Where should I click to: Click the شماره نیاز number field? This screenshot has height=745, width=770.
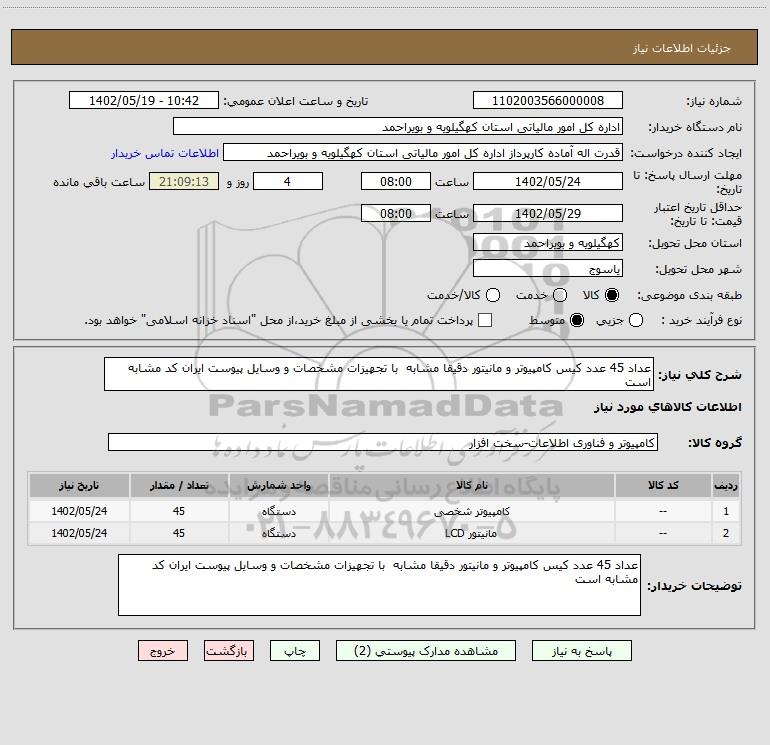[548, 101]
